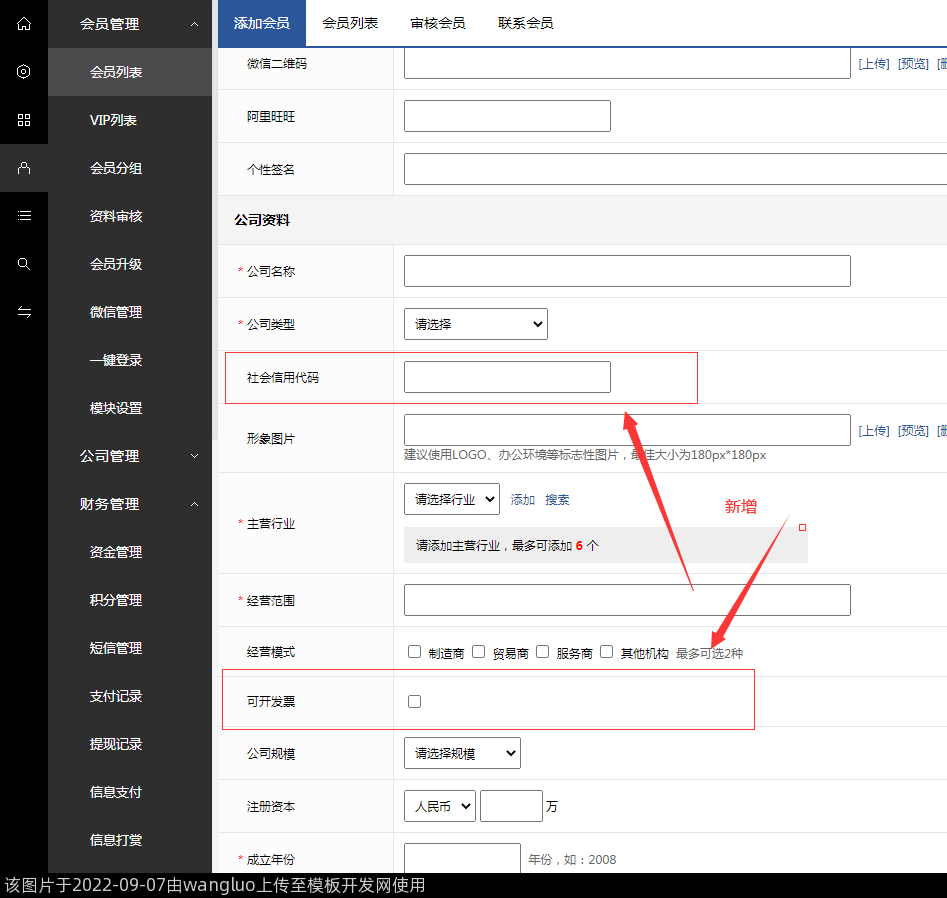Viewport: 947px width, 898px height.
Task: Click the 添加 link beside industry dropdown
Action: point(523,500)
